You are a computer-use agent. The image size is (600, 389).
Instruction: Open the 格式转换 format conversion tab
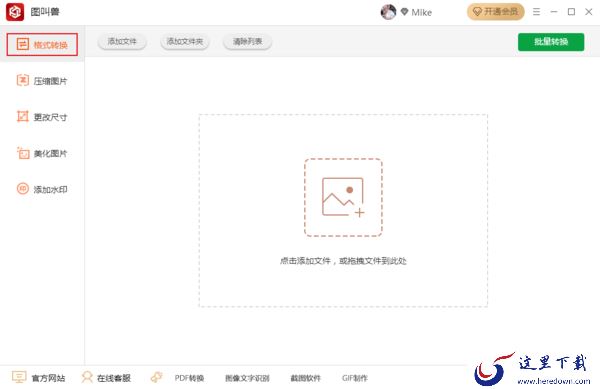pos(42,44)
